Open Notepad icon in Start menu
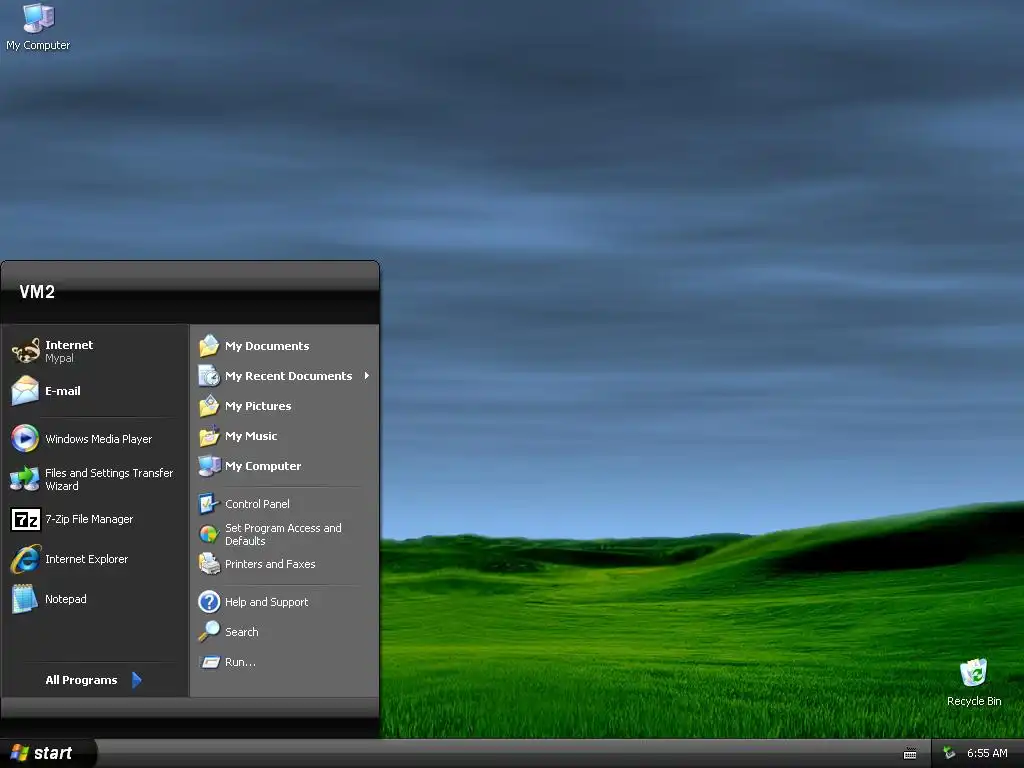 click(25, 599)
